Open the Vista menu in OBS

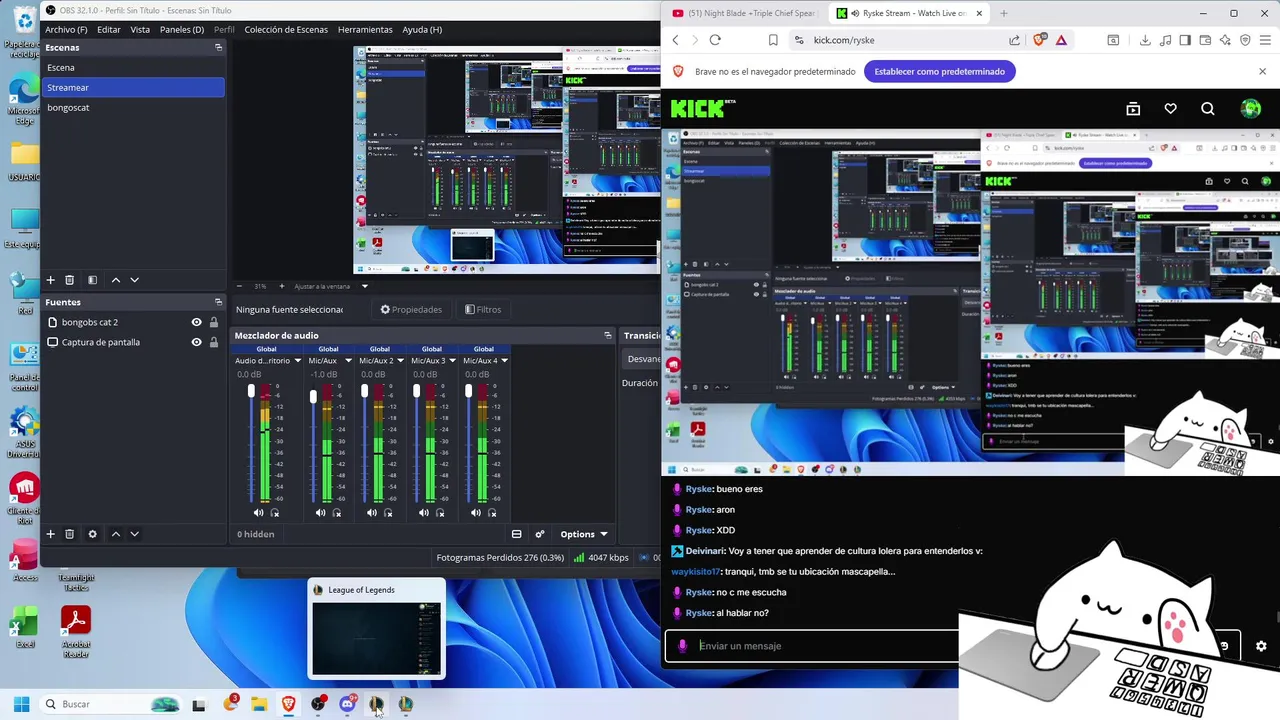click(140, 29)
